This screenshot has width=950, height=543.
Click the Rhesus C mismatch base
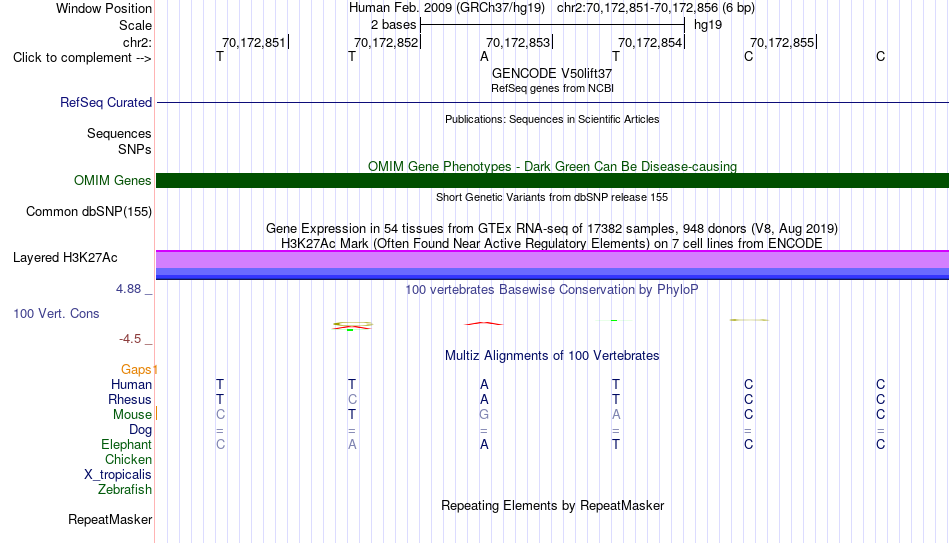pyautogui.click(x=352, y=399)
